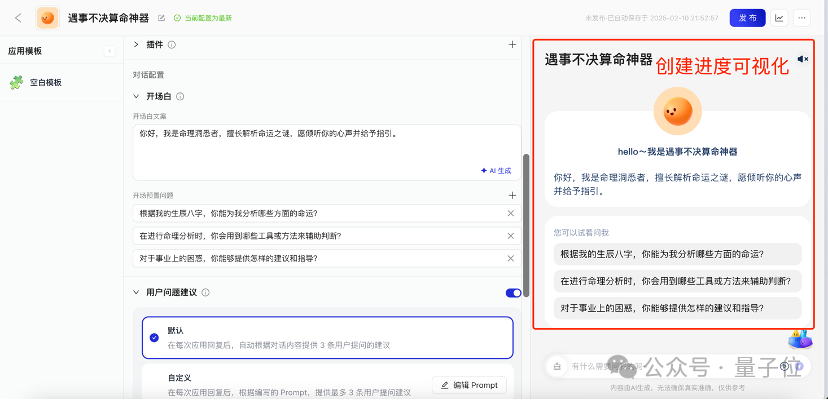Edit the app name with pencil icon

(x=161, y=18)
